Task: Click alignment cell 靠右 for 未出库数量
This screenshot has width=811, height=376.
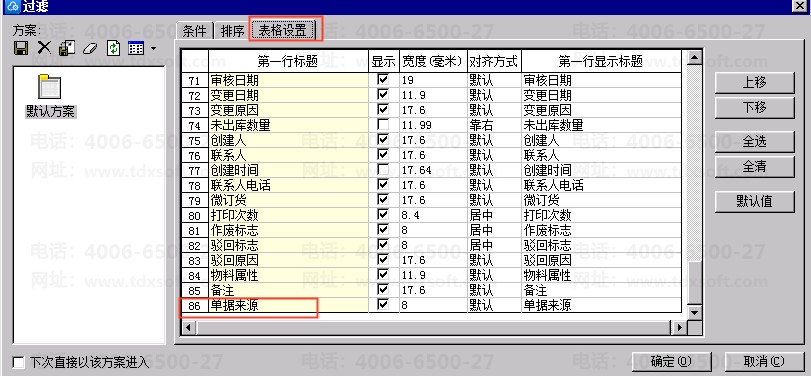Action: point(494,125)
